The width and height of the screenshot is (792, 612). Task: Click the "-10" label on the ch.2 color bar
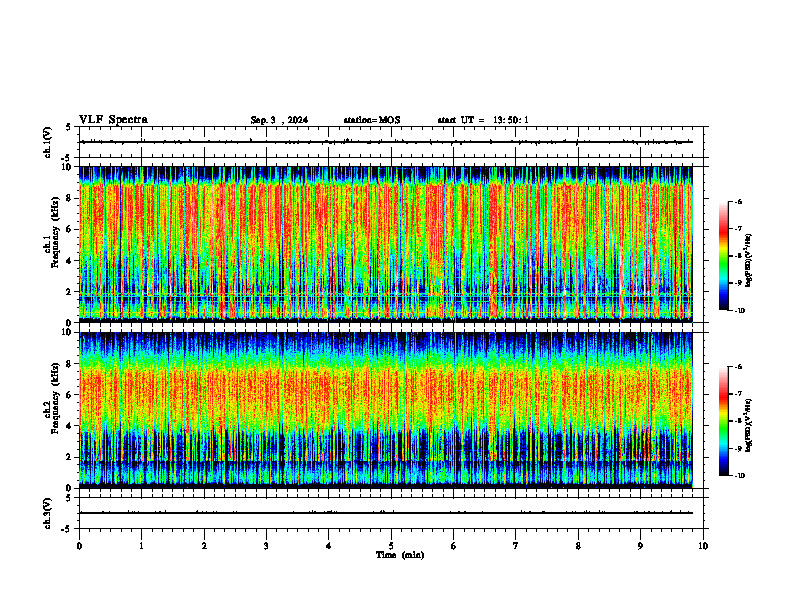pyautogui.click(x=740, y=476)
